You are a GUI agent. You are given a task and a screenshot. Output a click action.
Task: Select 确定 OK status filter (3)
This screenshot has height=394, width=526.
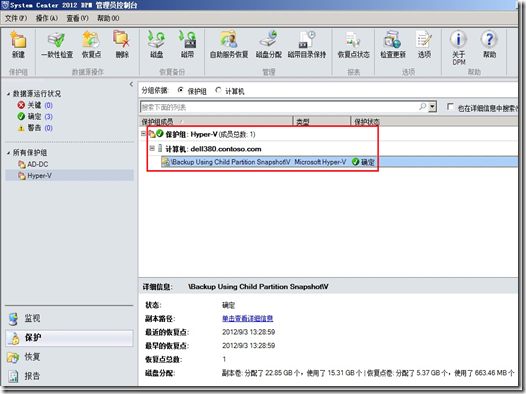pos(35,116)
